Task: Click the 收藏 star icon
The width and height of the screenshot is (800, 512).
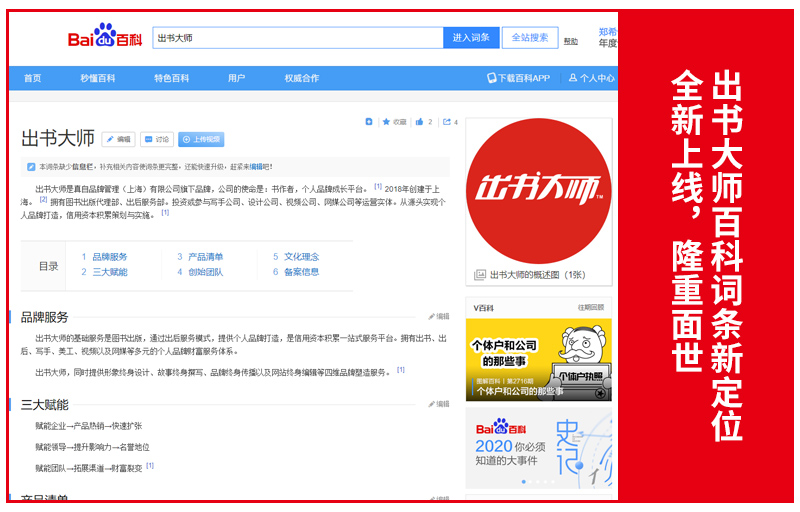Action: [386, 122]
